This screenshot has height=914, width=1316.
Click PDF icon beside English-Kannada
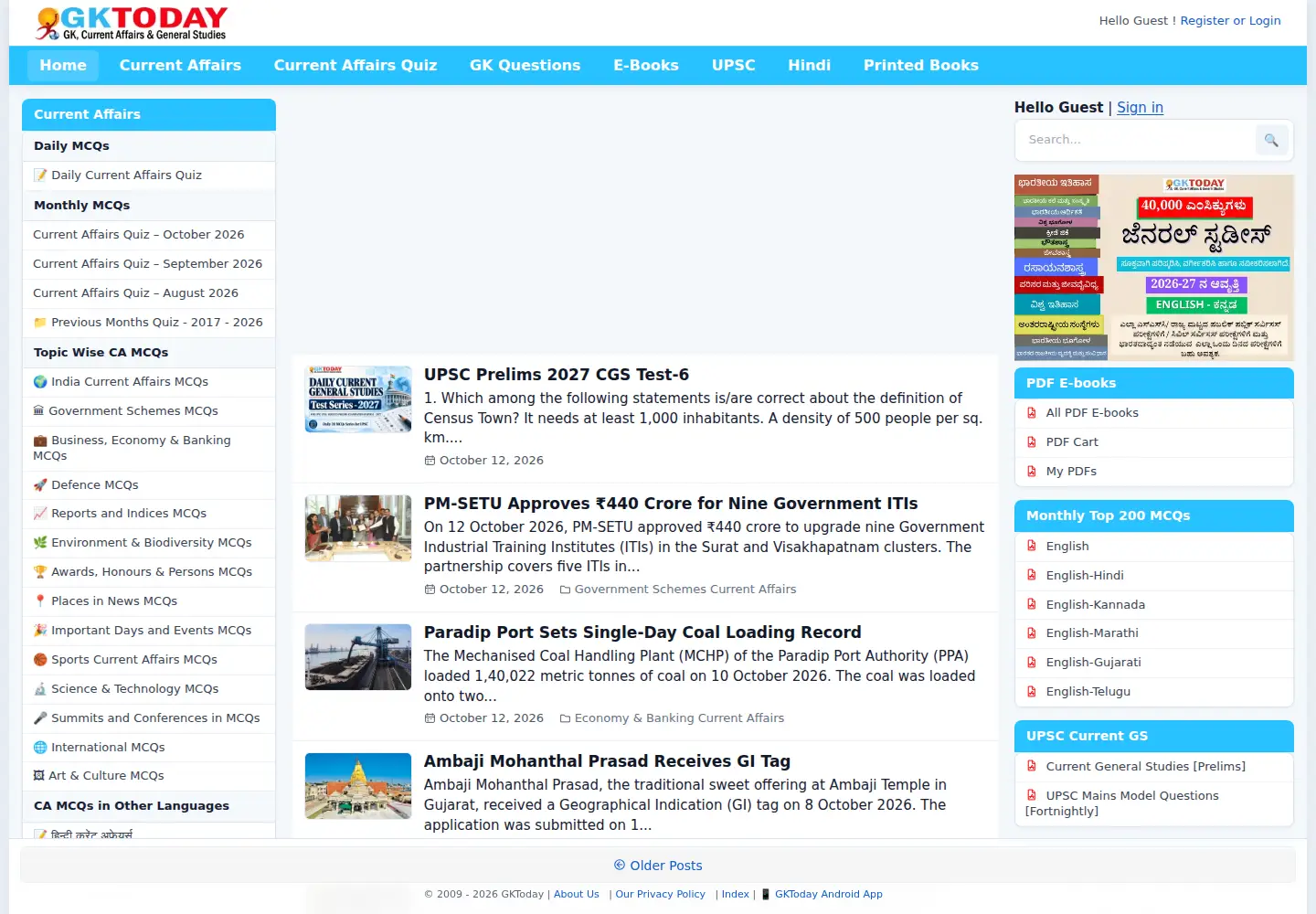click(1032, 605)
